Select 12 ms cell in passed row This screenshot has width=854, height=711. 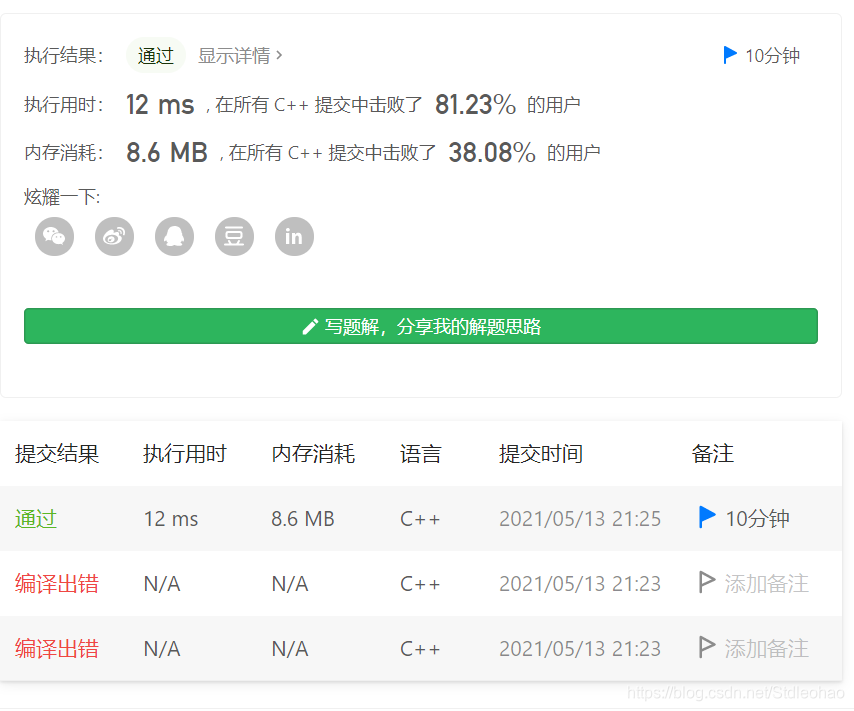pyautogui.click(x=171, y=519)
